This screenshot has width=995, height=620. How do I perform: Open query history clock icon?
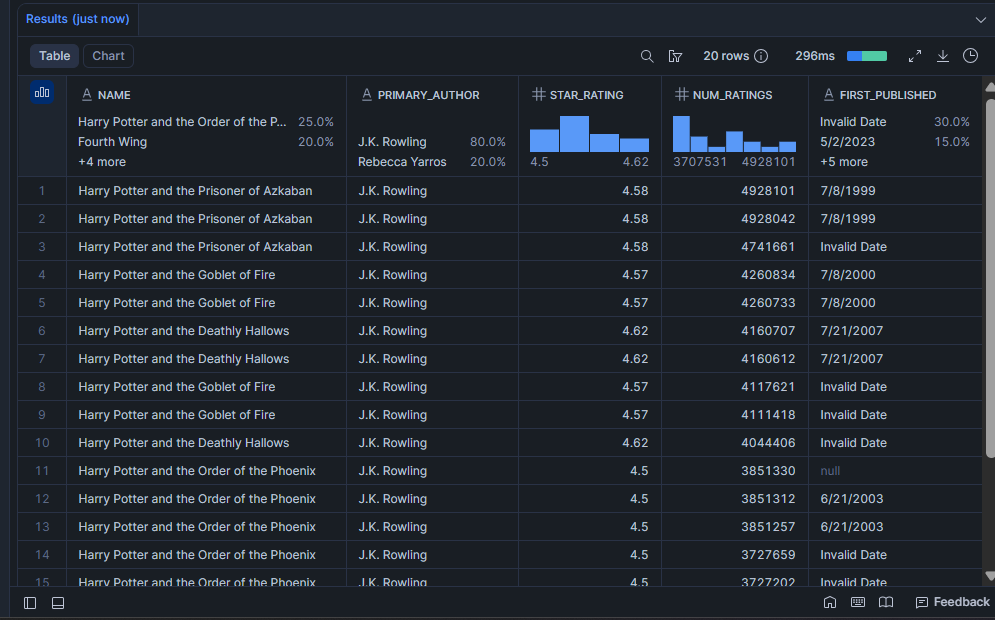[970, 56]
